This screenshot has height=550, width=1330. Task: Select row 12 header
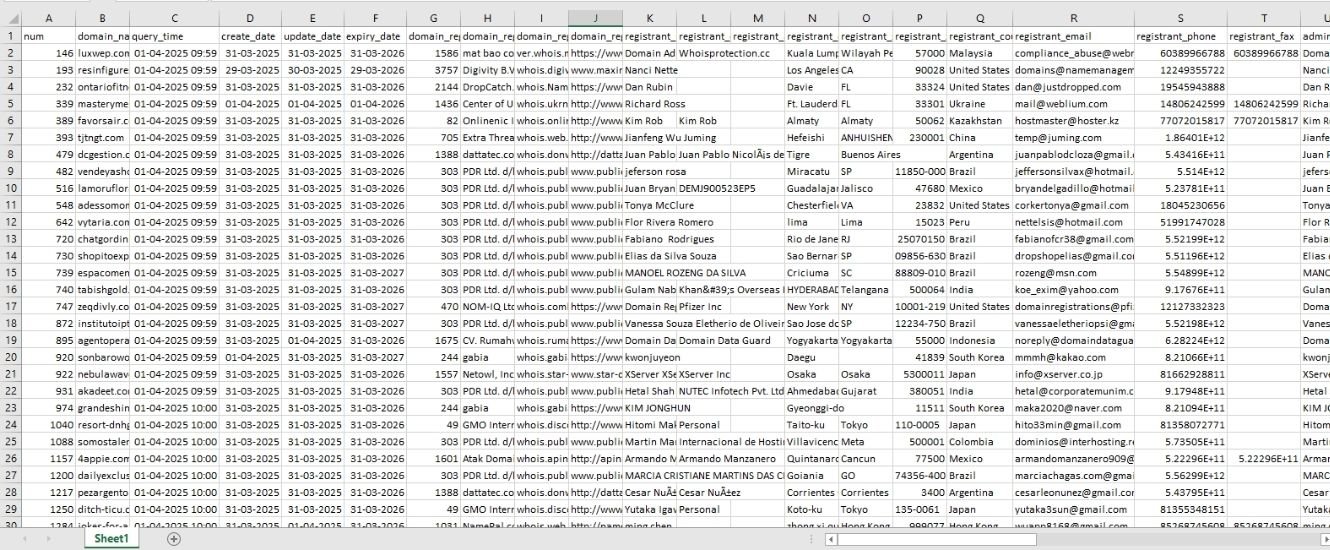(x=10, y=222)
